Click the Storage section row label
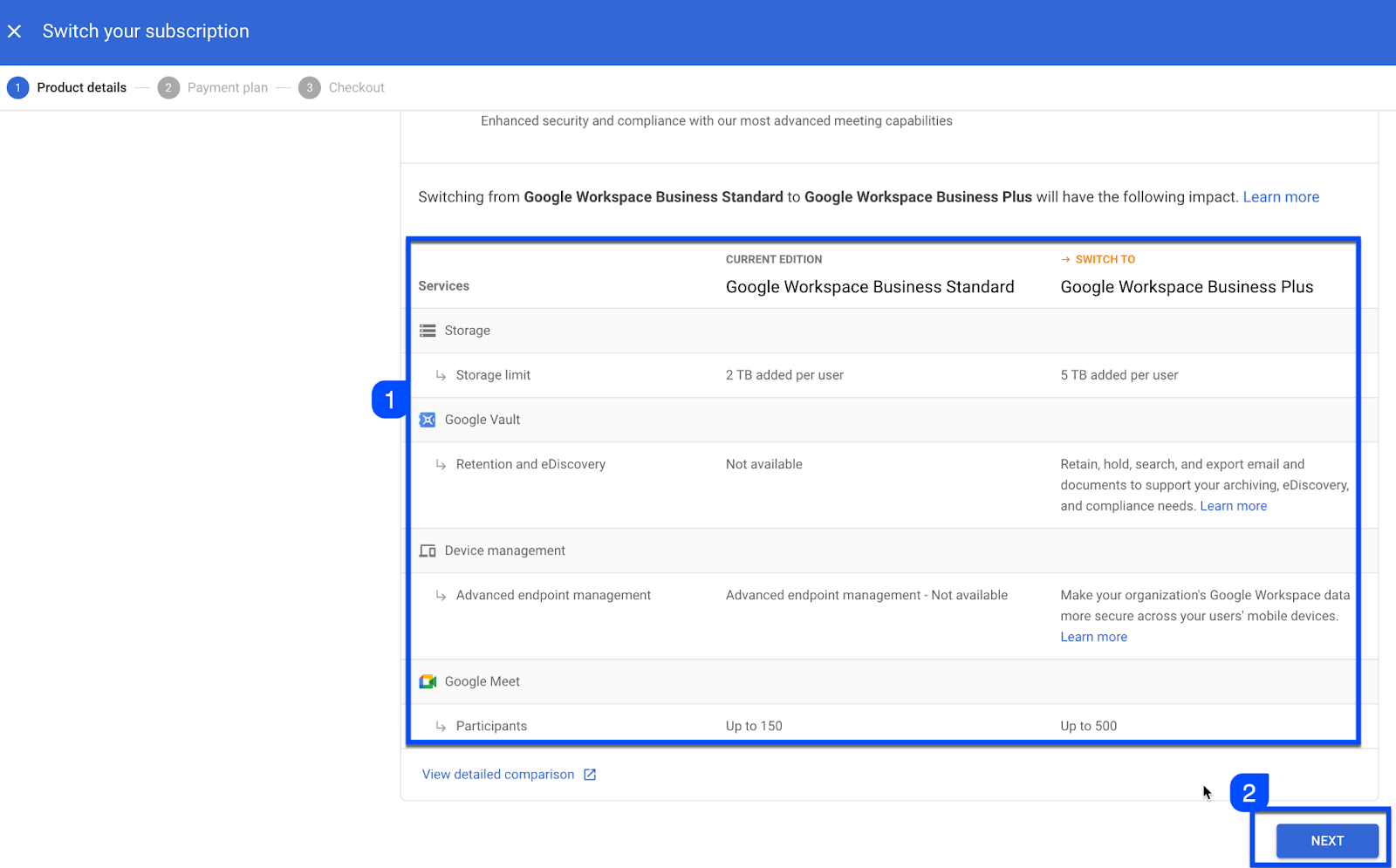Viewport: 1396px width, 868px height. click(x=467, y=331)
